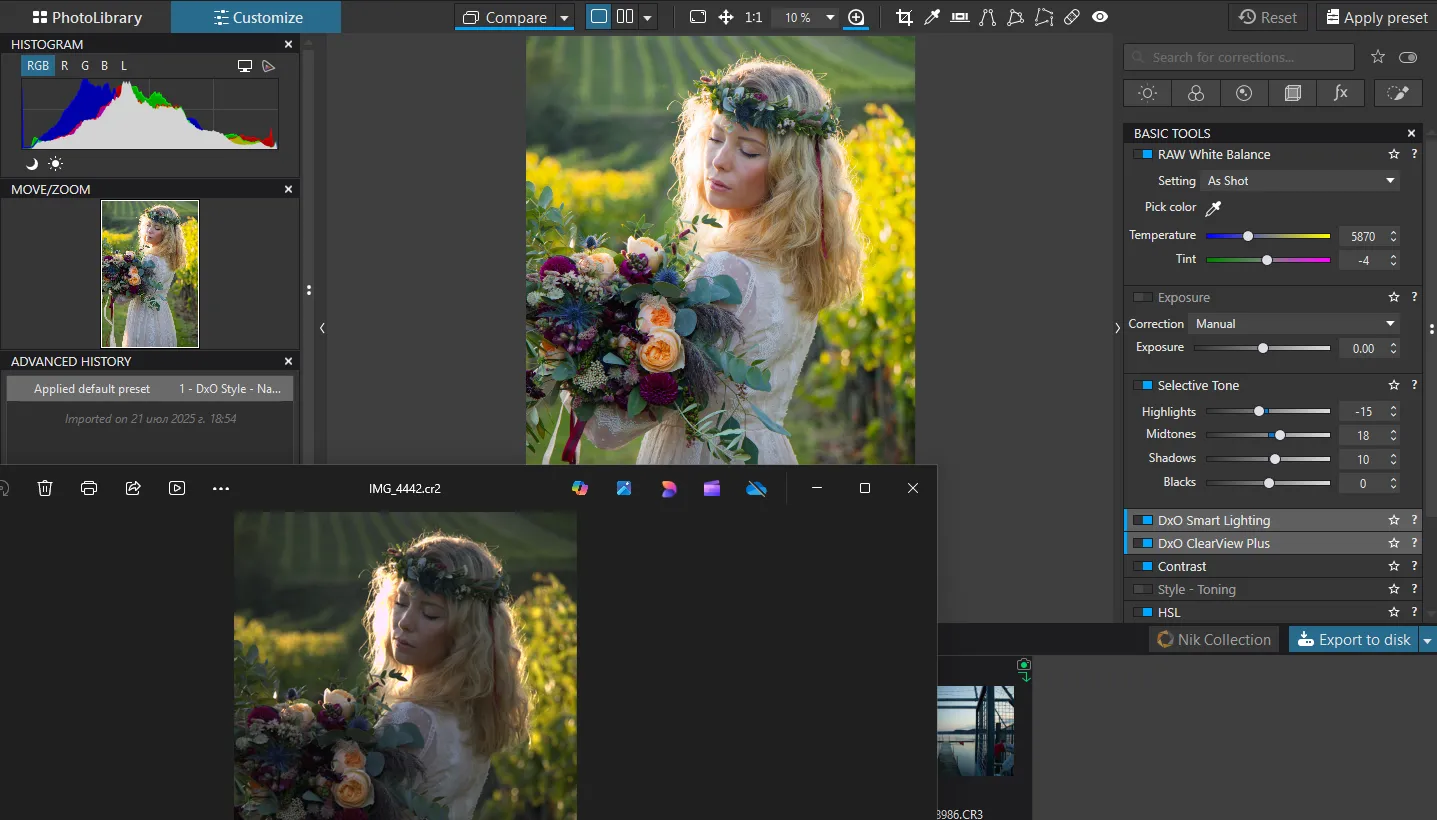This screenshot has width=1437, height=820.
Task: Click the Copilot icon in photo viewer
Action: pyautogui.click(x=580, y=488)
